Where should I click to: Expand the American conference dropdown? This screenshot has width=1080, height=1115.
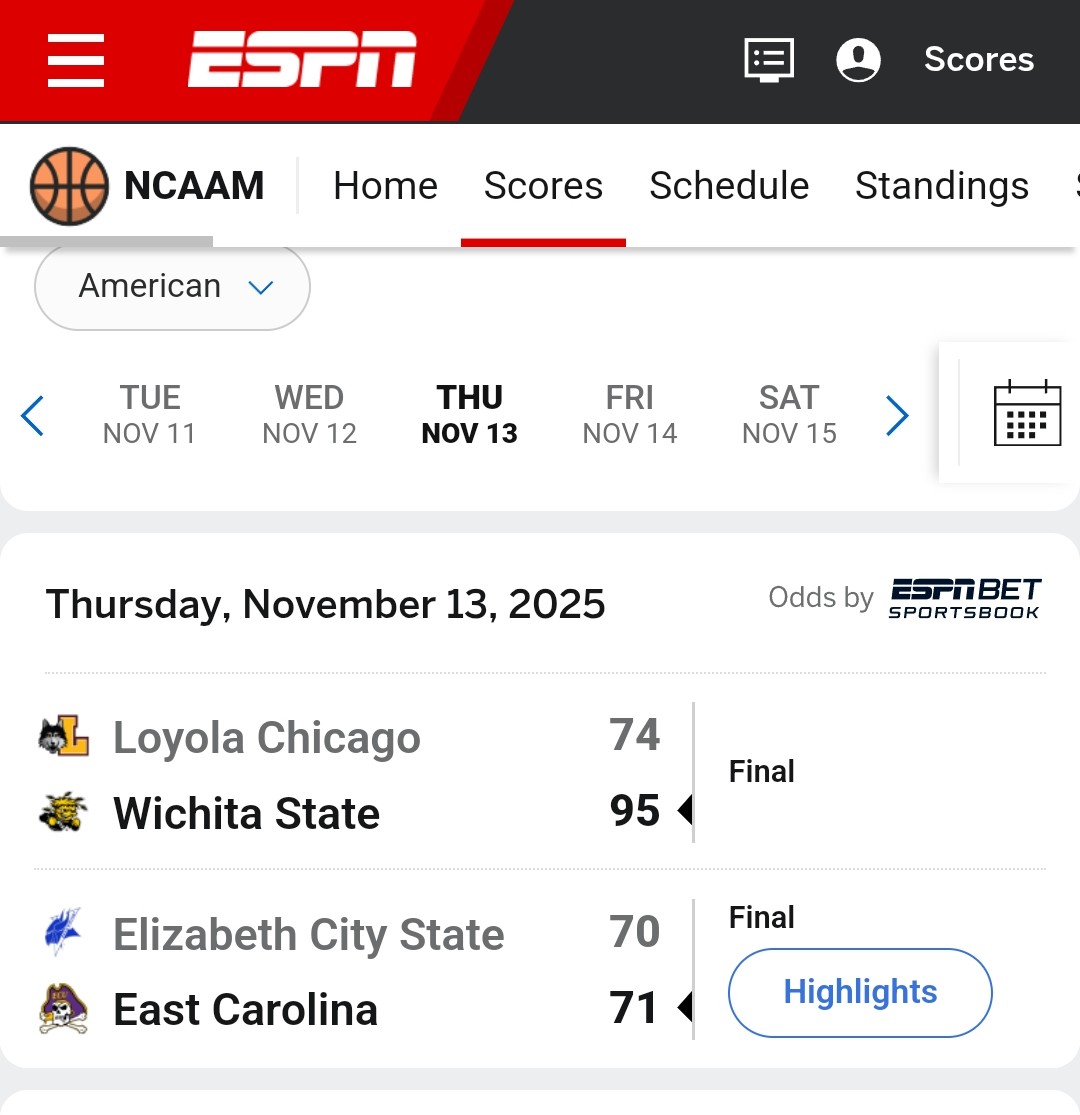click(x=172, y=287)
